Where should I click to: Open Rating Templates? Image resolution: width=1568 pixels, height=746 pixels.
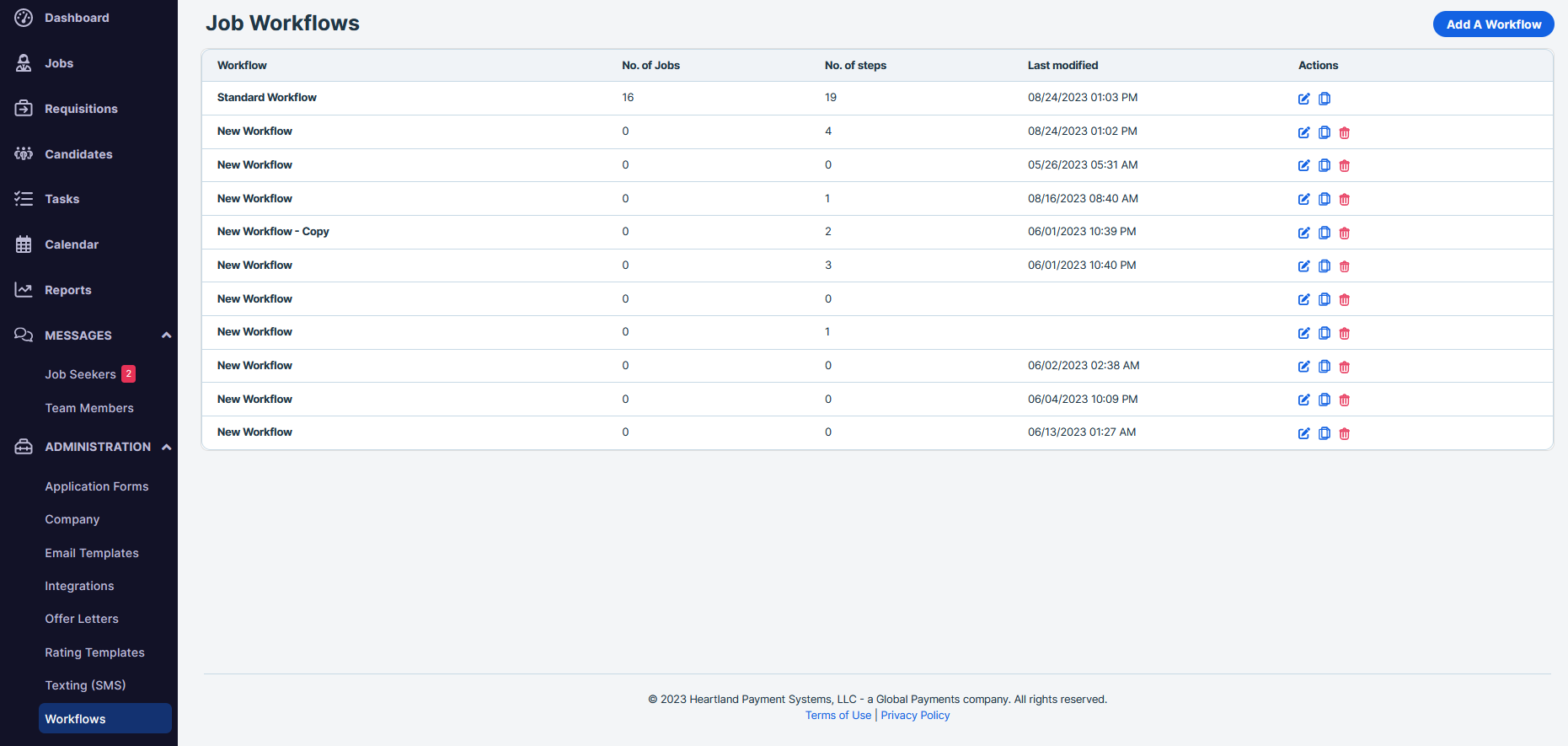point(95,652)
